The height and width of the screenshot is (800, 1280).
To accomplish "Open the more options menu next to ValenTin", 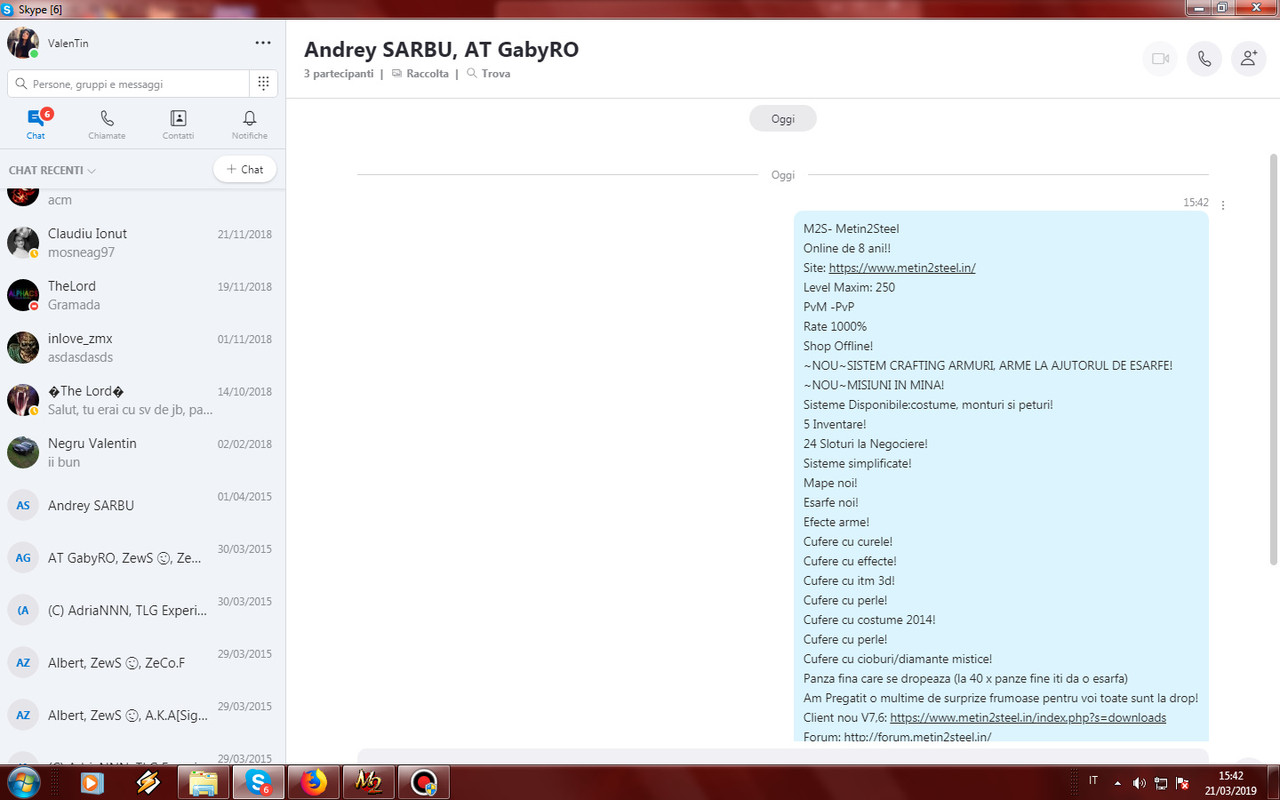I will [x=263, y=43].
